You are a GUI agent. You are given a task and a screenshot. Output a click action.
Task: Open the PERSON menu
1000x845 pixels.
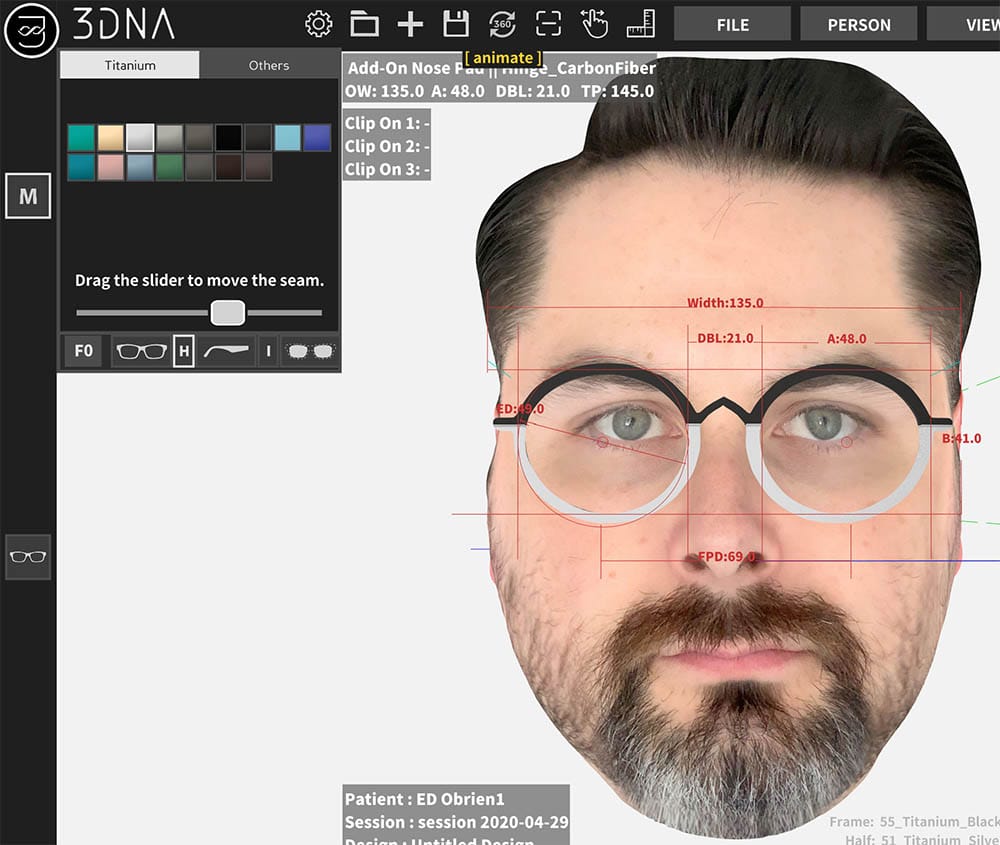pos(858,25)
